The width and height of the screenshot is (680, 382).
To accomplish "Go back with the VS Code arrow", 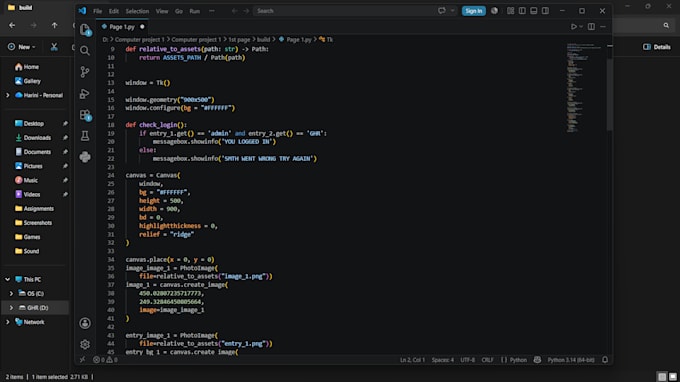I will (235, 11).
